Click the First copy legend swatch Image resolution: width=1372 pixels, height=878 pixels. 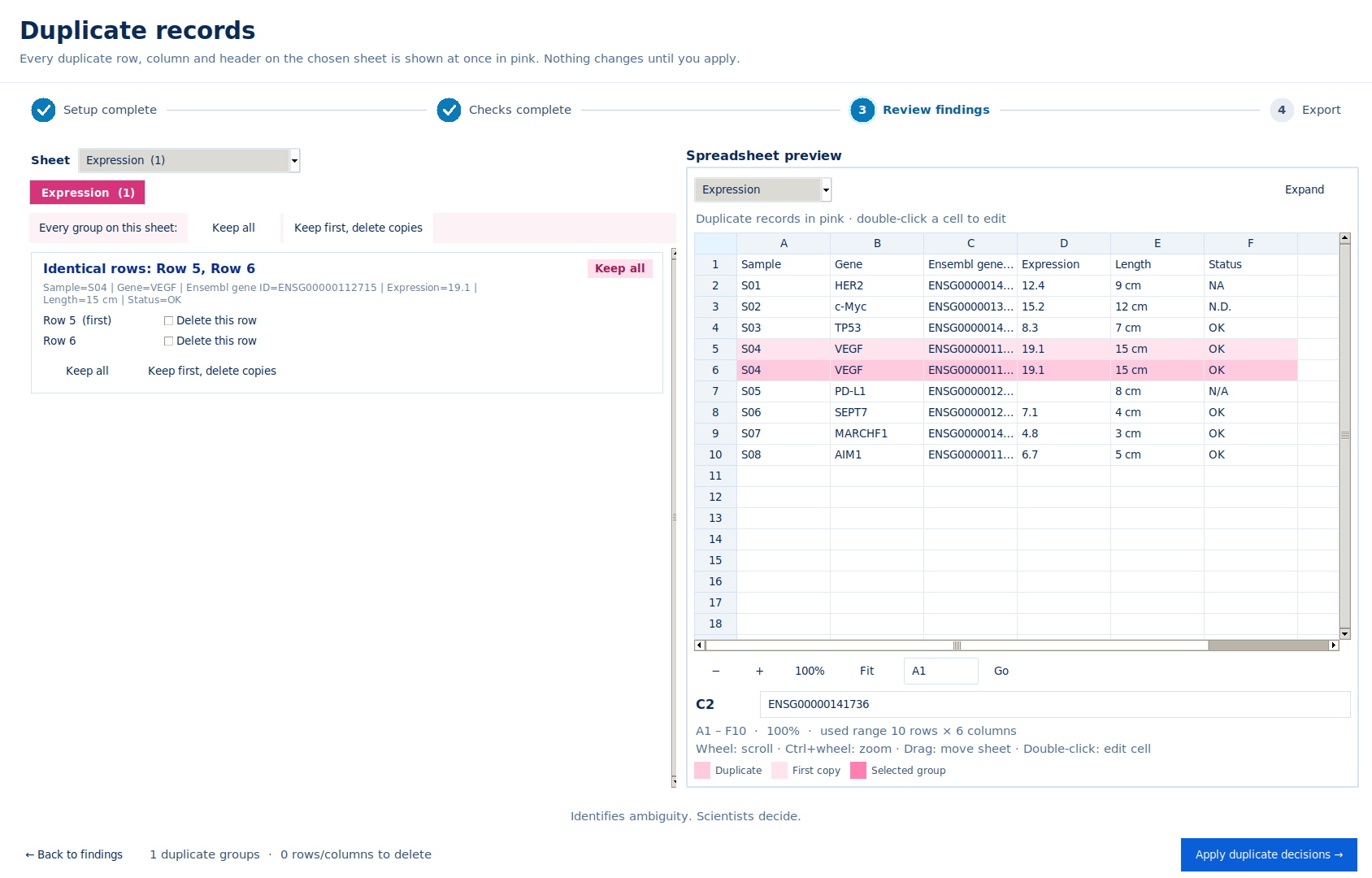pos(779,771)
